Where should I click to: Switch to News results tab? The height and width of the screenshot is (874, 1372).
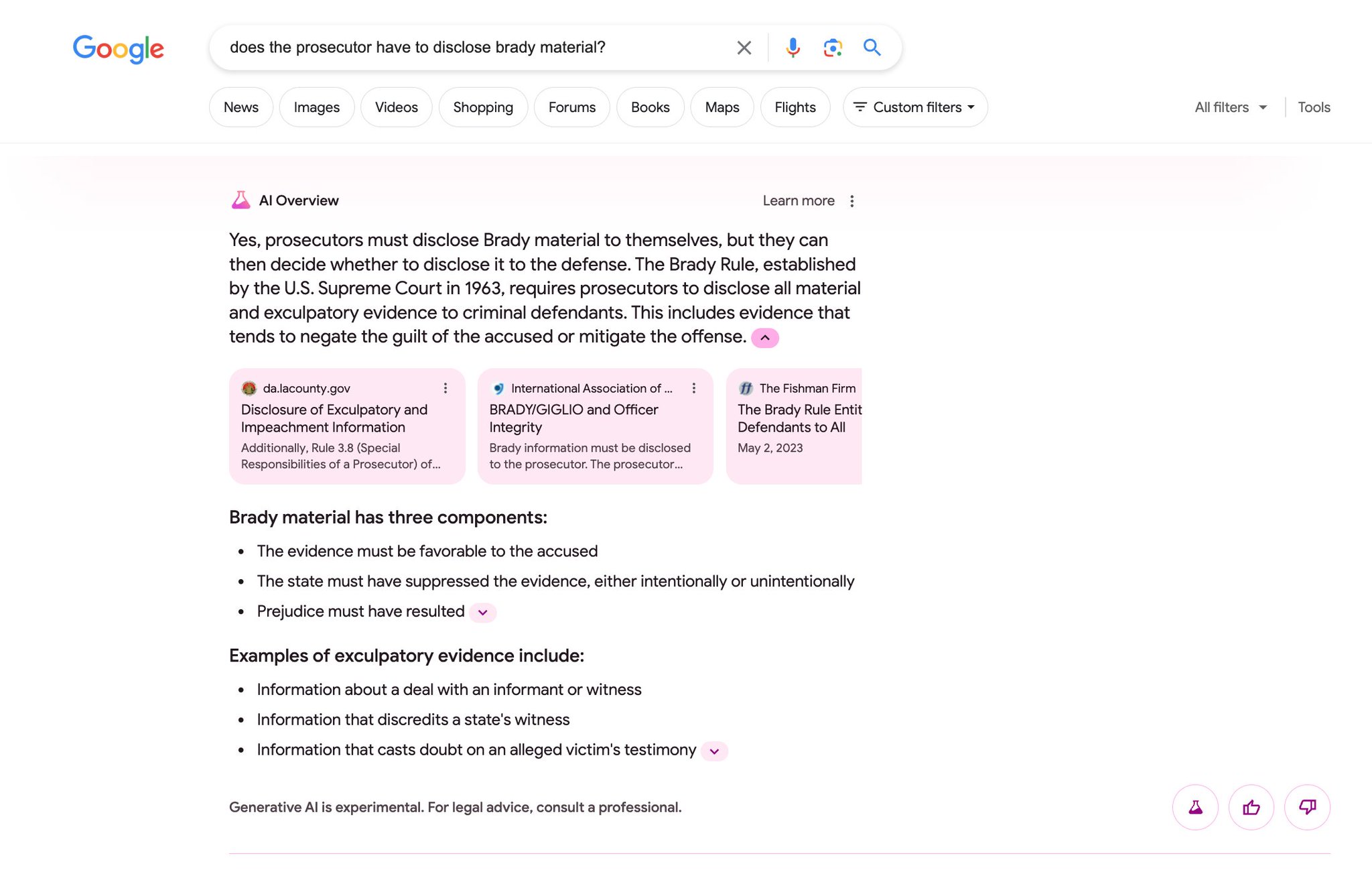coord(241,107)
